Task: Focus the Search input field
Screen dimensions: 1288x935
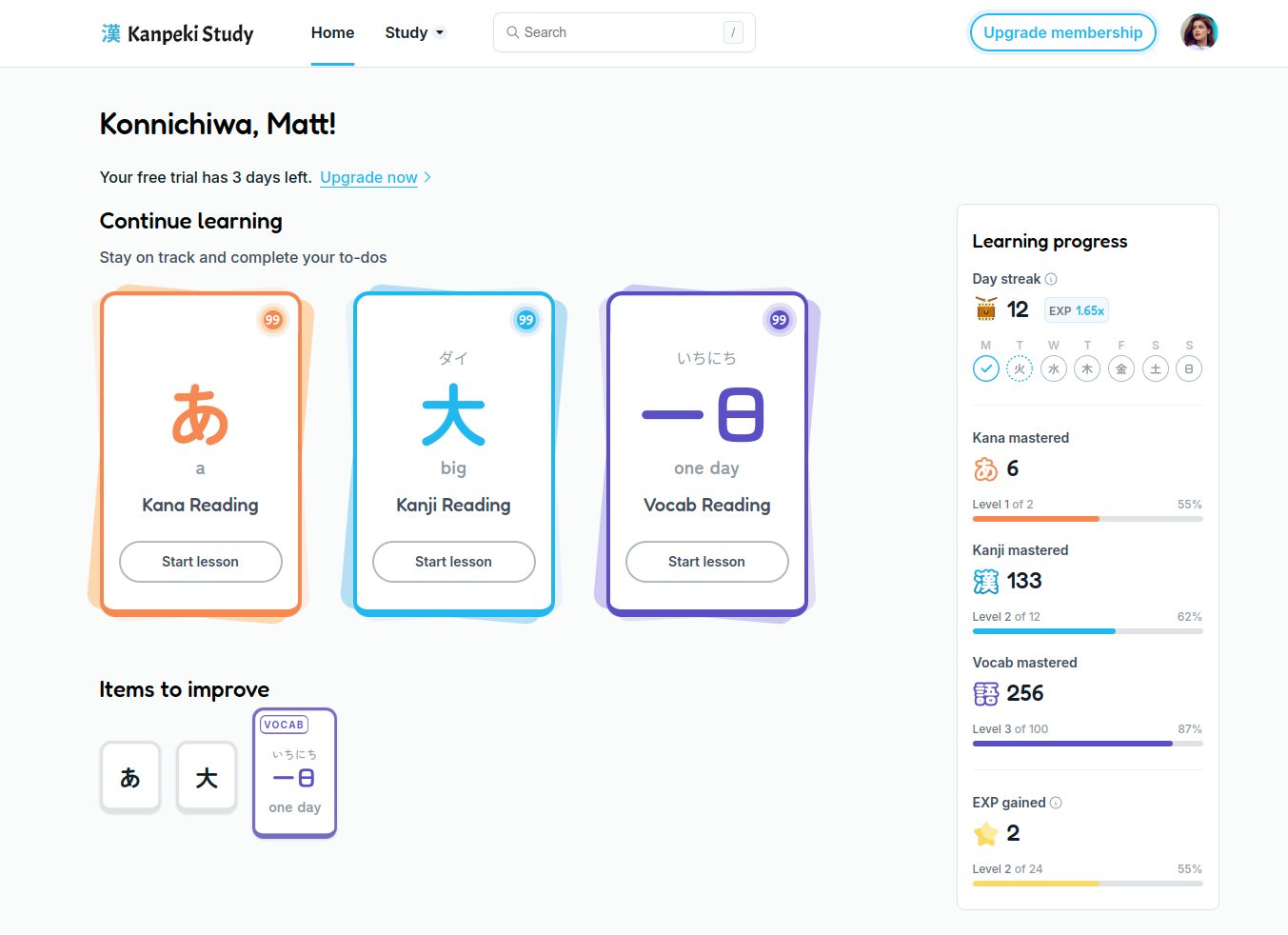Action: point(624,32)
